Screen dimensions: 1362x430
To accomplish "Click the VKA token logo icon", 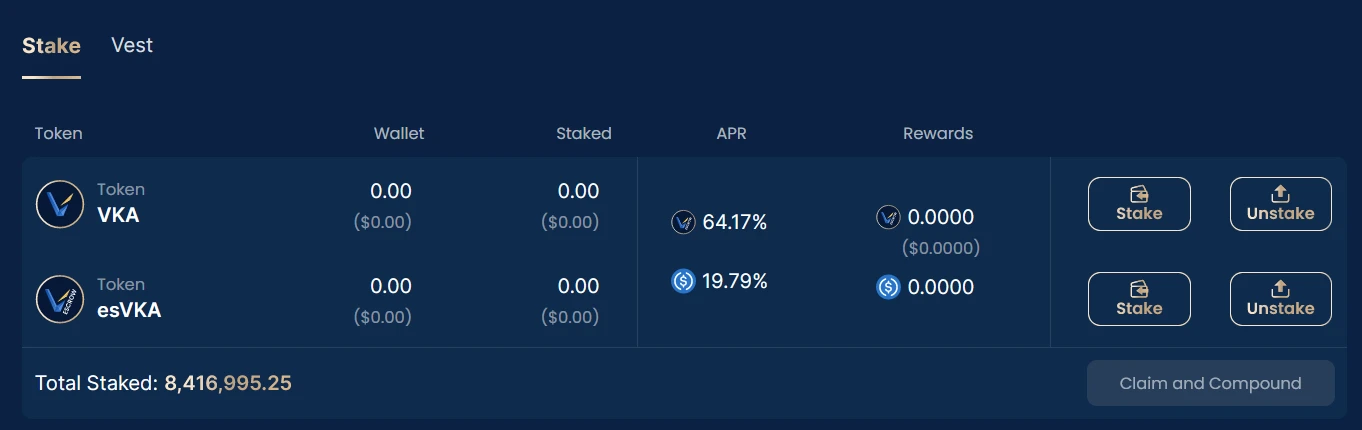I will tap(60, 204).
